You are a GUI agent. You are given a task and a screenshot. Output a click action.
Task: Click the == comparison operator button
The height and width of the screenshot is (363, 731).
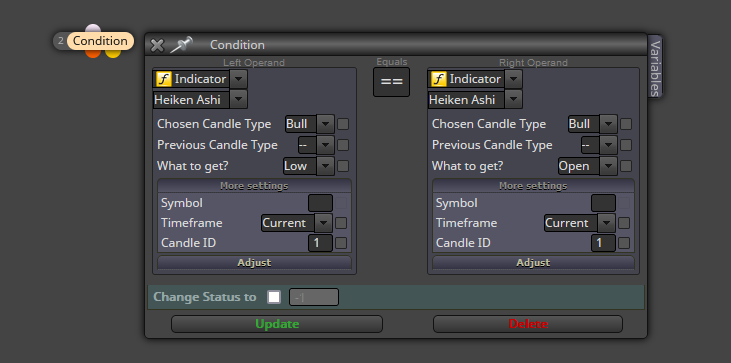point(392,82)
